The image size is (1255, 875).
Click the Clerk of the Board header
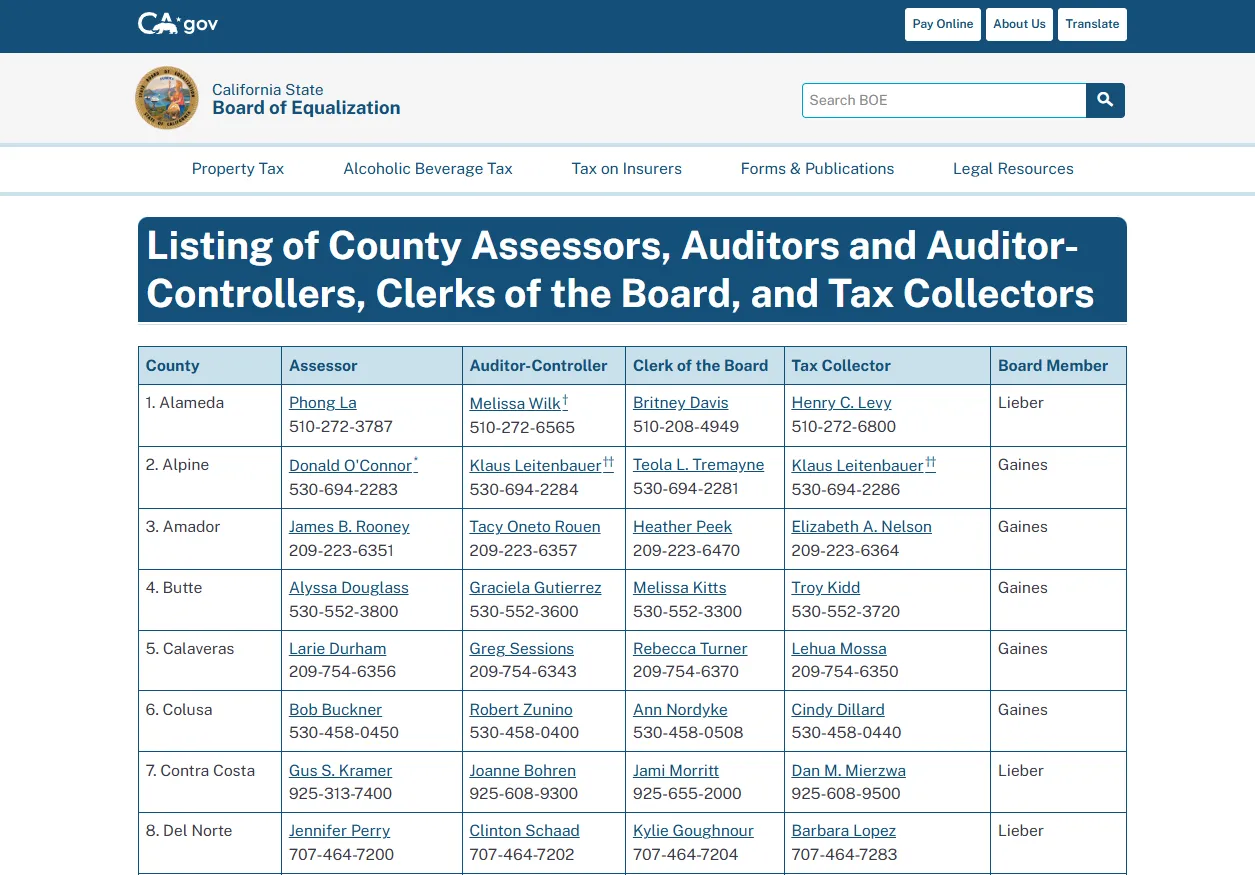click(x=705, y=366)
